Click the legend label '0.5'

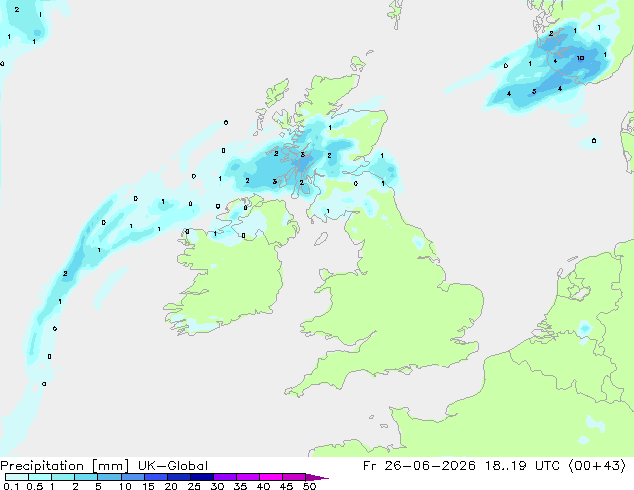[x=35, y=486]
